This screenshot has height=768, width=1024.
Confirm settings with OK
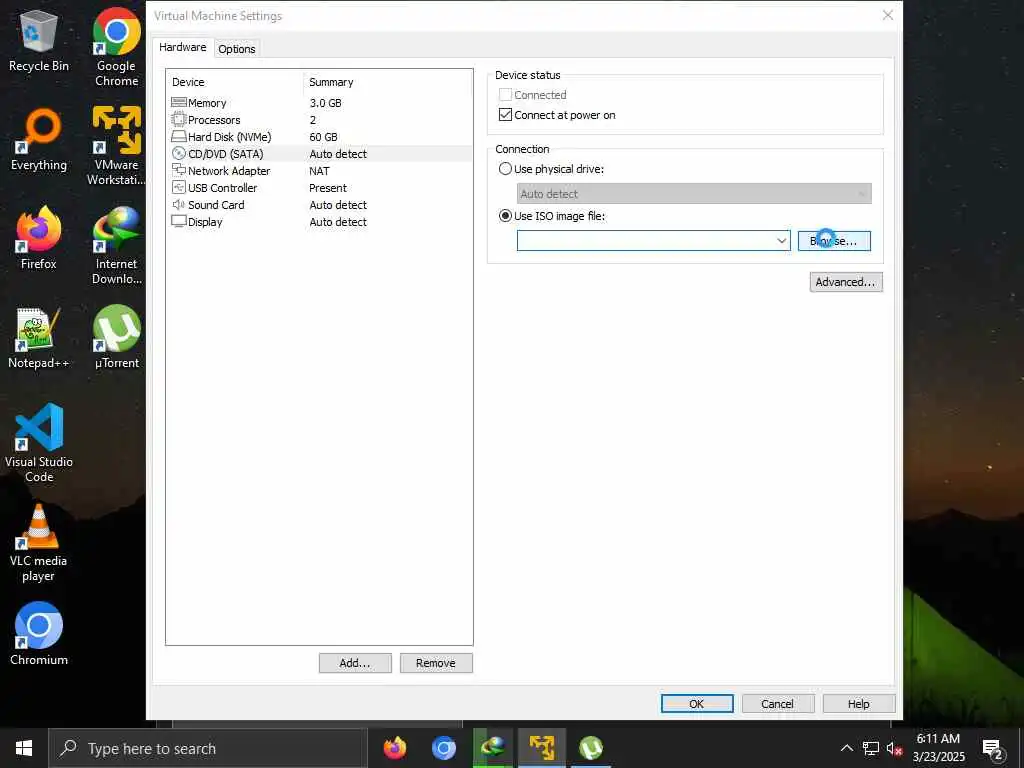click(x=697, y=704)
